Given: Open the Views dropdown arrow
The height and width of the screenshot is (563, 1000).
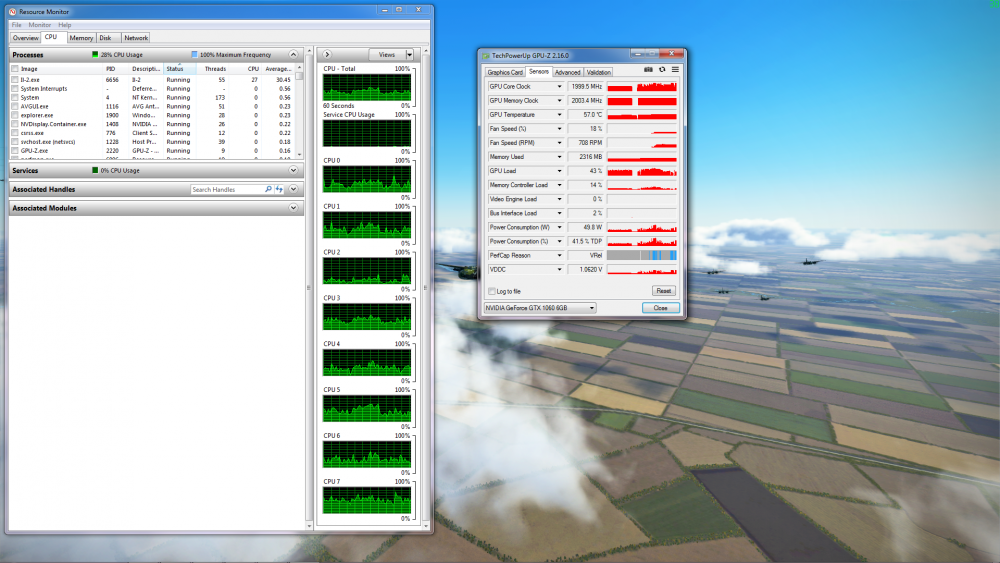Looking at the screenshot, I should pos(409,55).
